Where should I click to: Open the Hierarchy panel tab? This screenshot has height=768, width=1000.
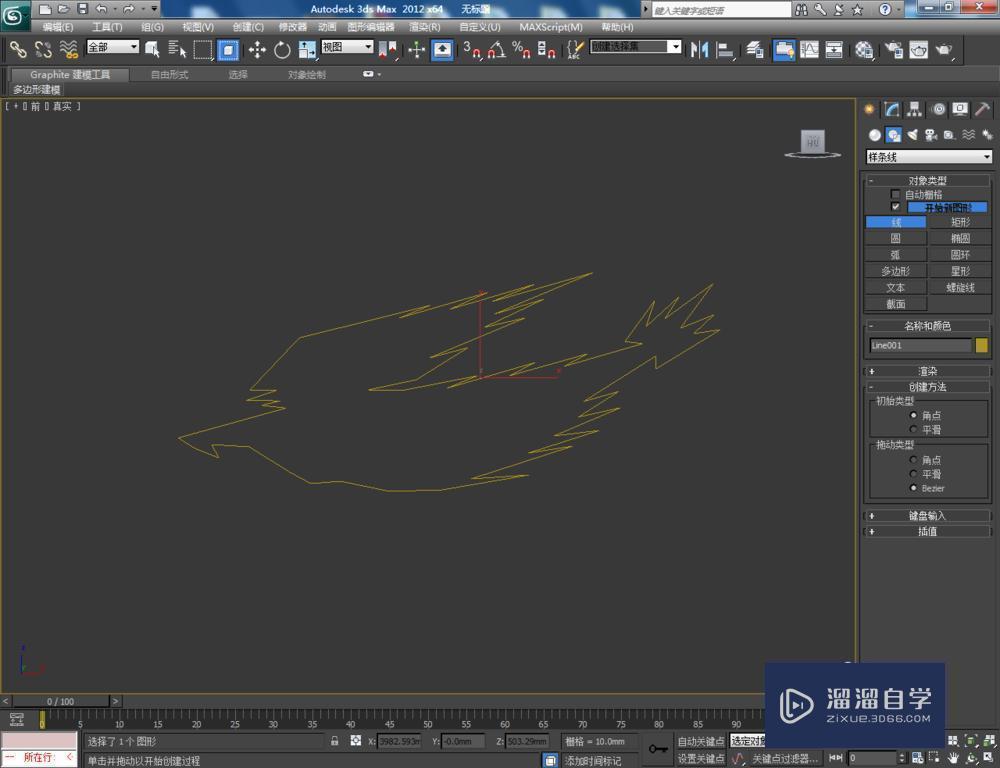(x=915, y=110)
